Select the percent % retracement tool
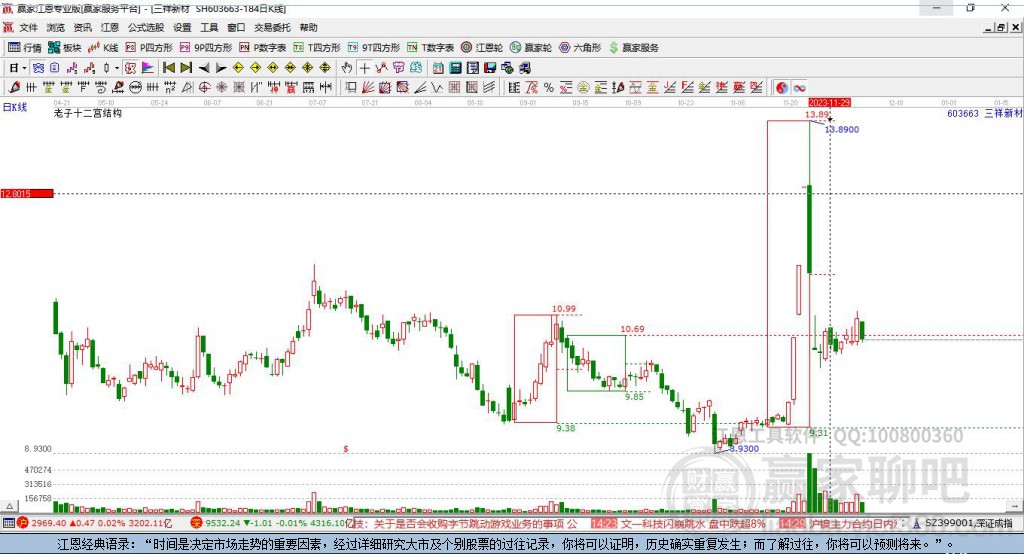 (549, 88)
